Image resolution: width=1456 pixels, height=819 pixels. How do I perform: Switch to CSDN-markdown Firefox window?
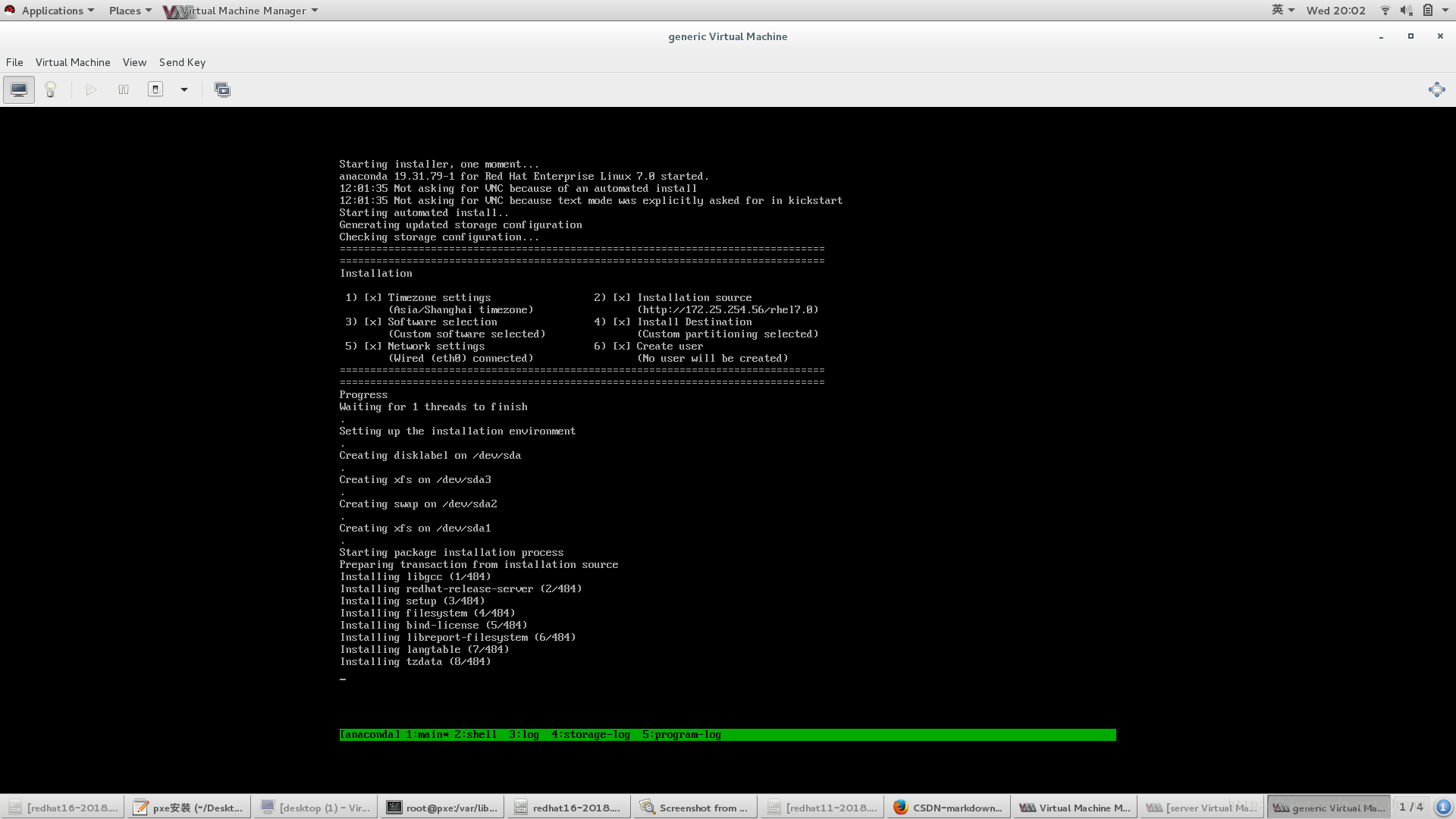coord(949,808)
